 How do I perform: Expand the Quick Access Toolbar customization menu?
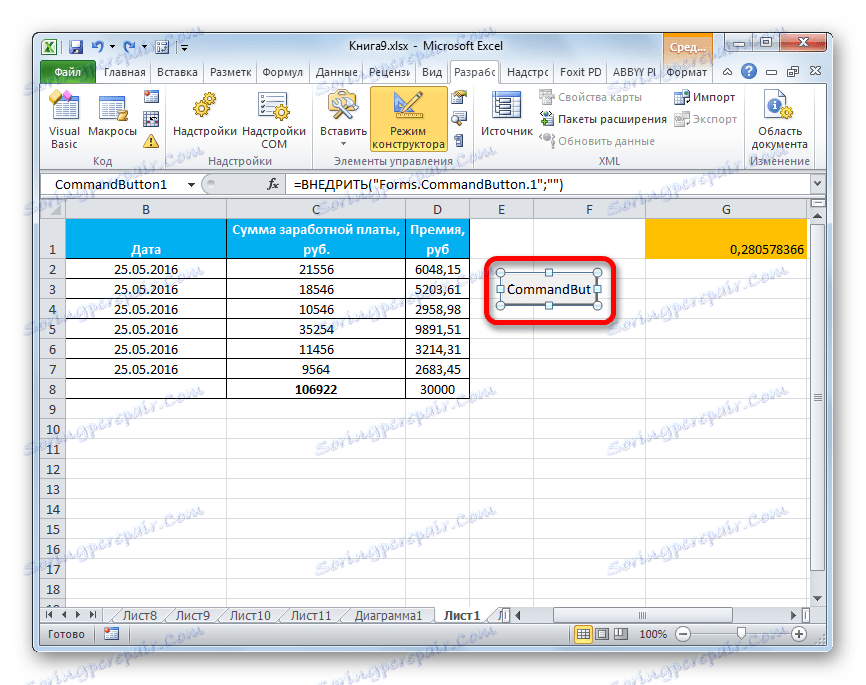[x=184, y=46]
